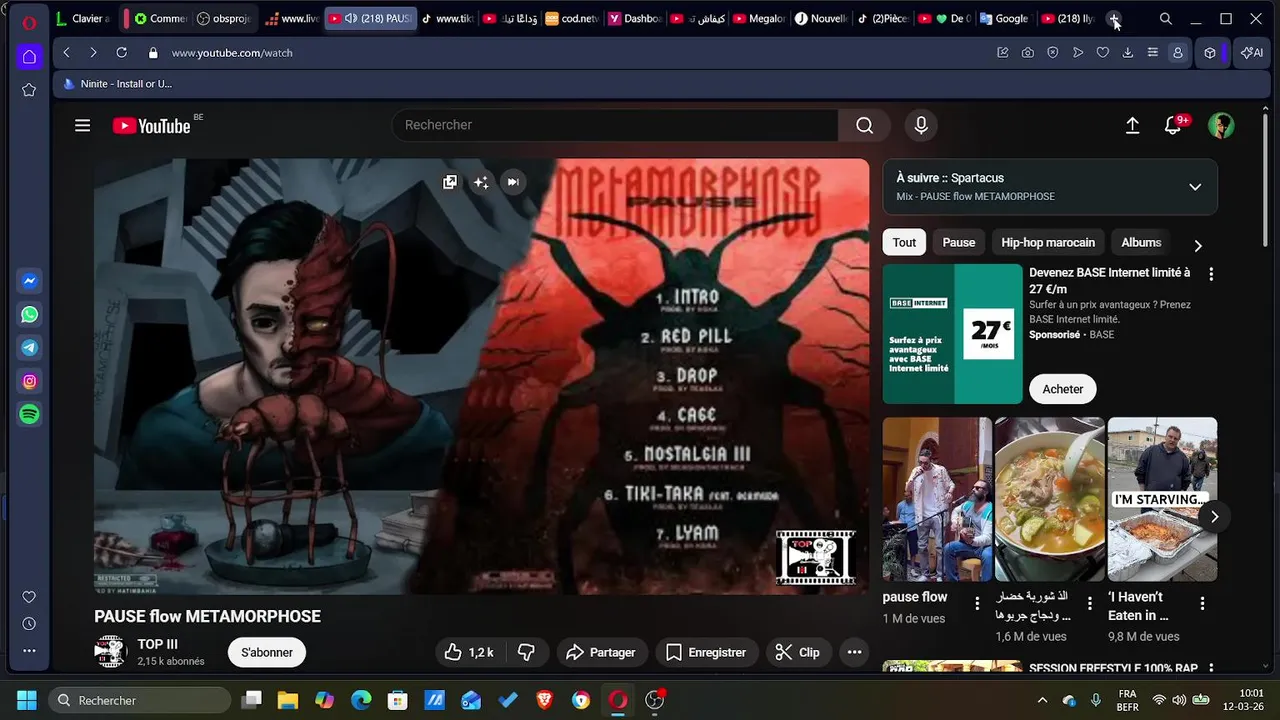Take a snapshot with the camera icon

point(1028,53)
